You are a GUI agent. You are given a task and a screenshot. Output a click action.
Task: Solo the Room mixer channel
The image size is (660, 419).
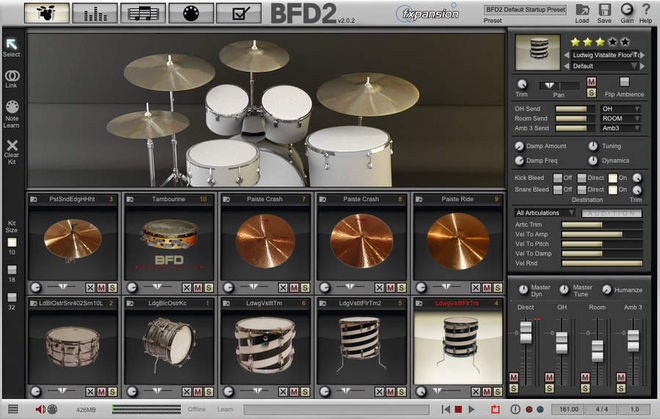[585, 388]
